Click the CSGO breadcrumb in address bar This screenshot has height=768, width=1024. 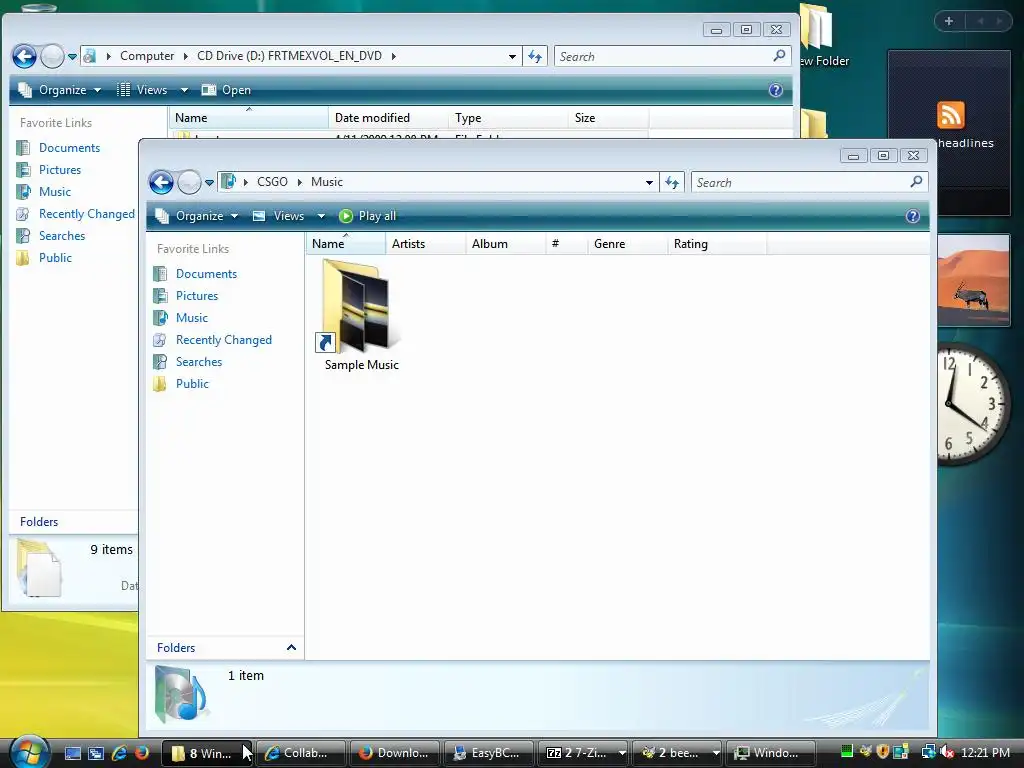point(272,182)
